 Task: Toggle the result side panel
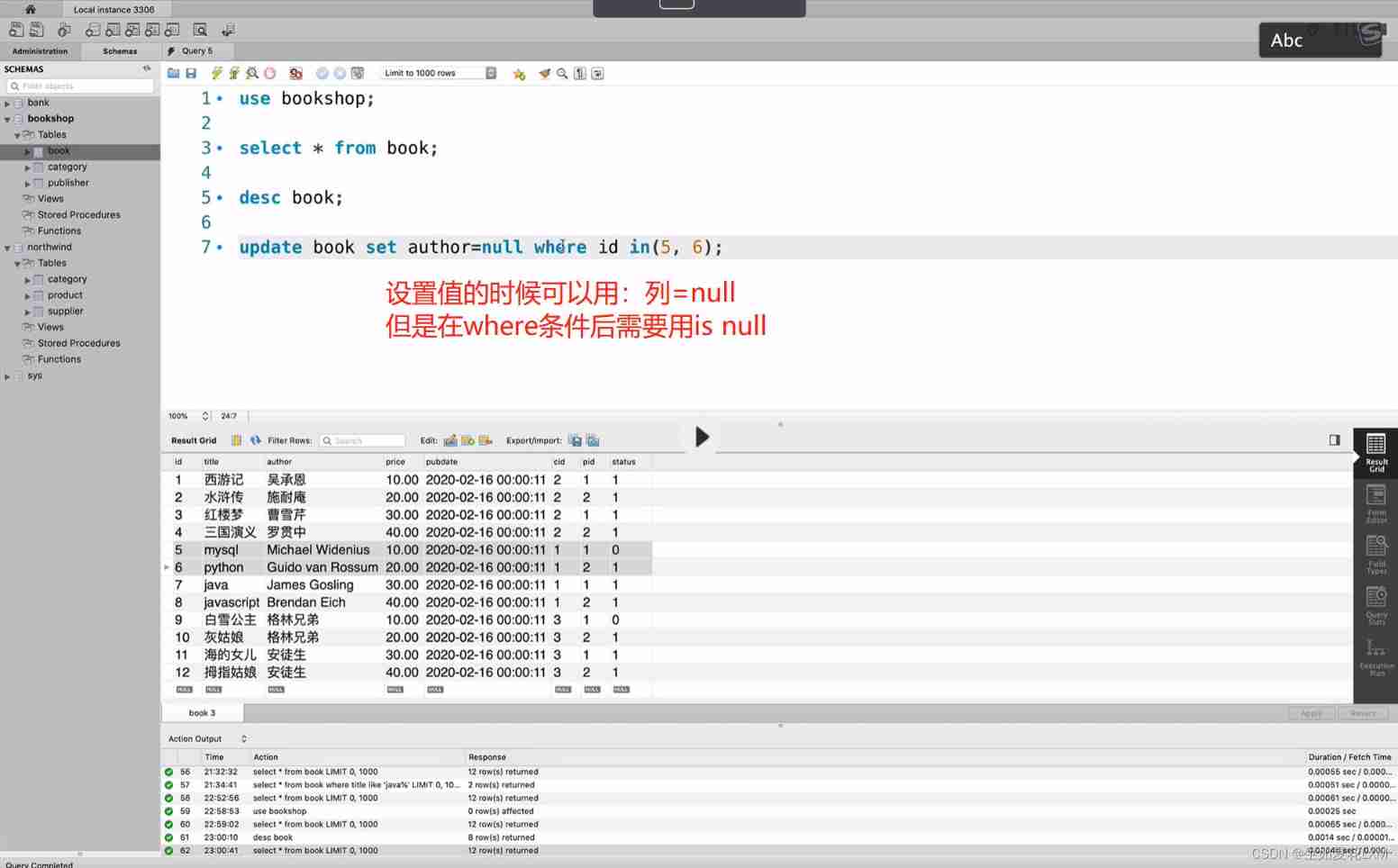(x=1334, y=440)
